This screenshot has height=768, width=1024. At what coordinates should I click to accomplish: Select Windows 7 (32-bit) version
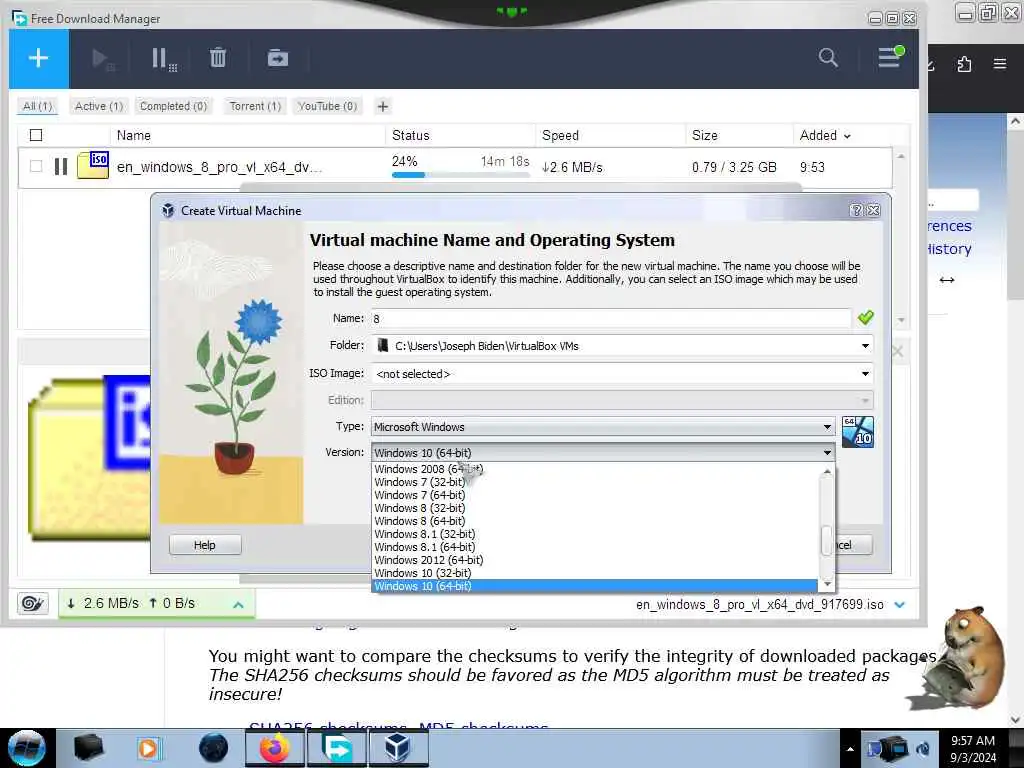(x=419, y=482)
